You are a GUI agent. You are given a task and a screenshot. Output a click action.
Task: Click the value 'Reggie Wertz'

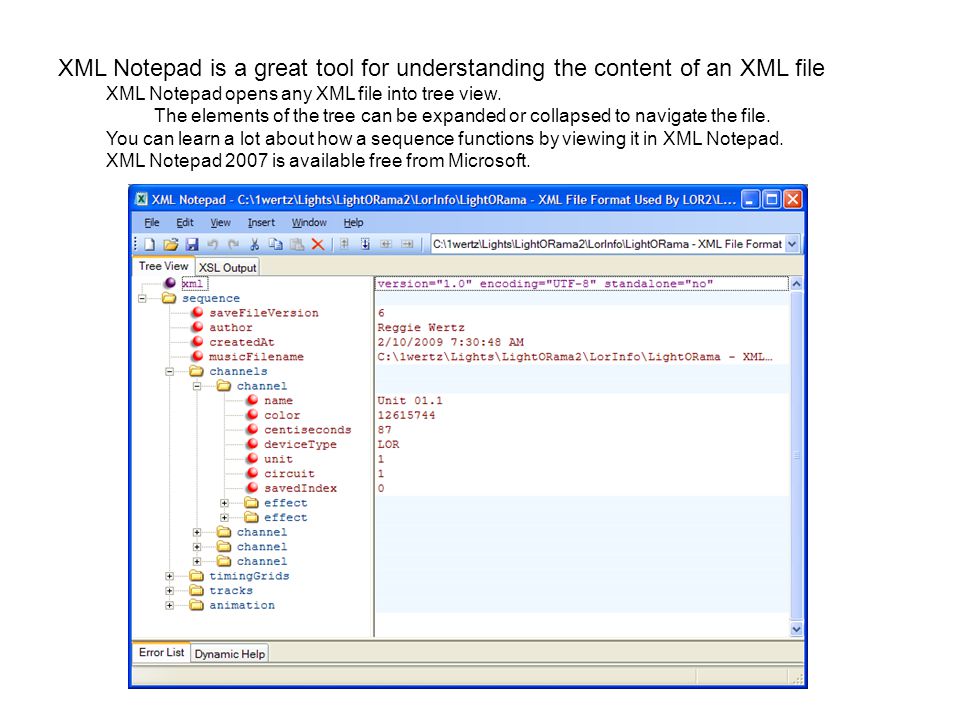coord(421,328)
